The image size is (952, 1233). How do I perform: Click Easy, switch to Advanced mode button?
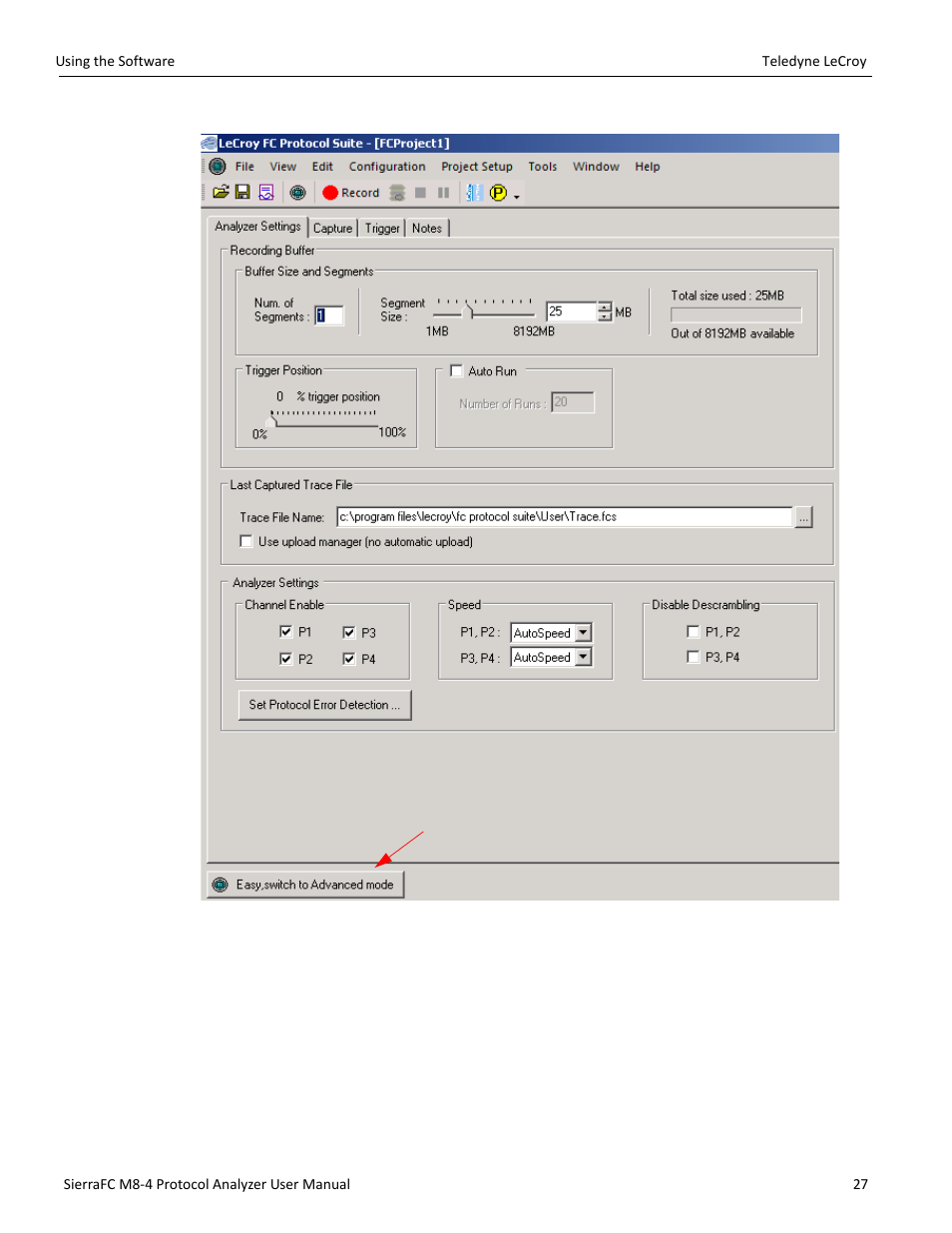(305, 885)
